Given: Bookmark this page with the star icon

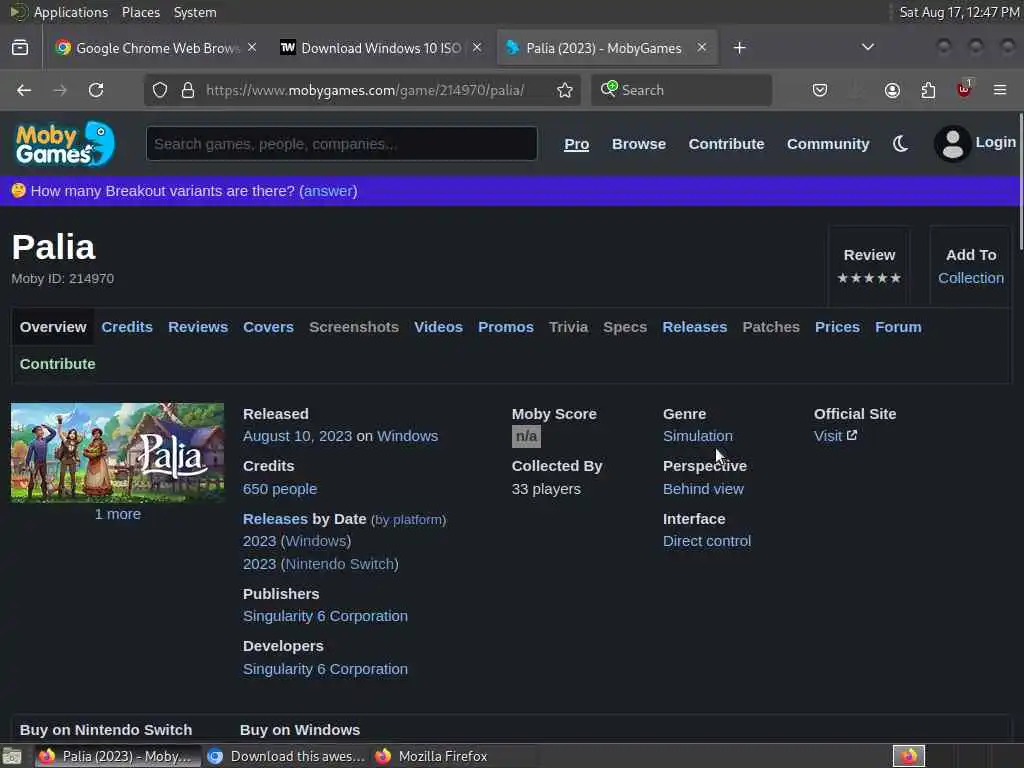Looking at the screenshot, I should pyautogui.click(x=565, y=90).
